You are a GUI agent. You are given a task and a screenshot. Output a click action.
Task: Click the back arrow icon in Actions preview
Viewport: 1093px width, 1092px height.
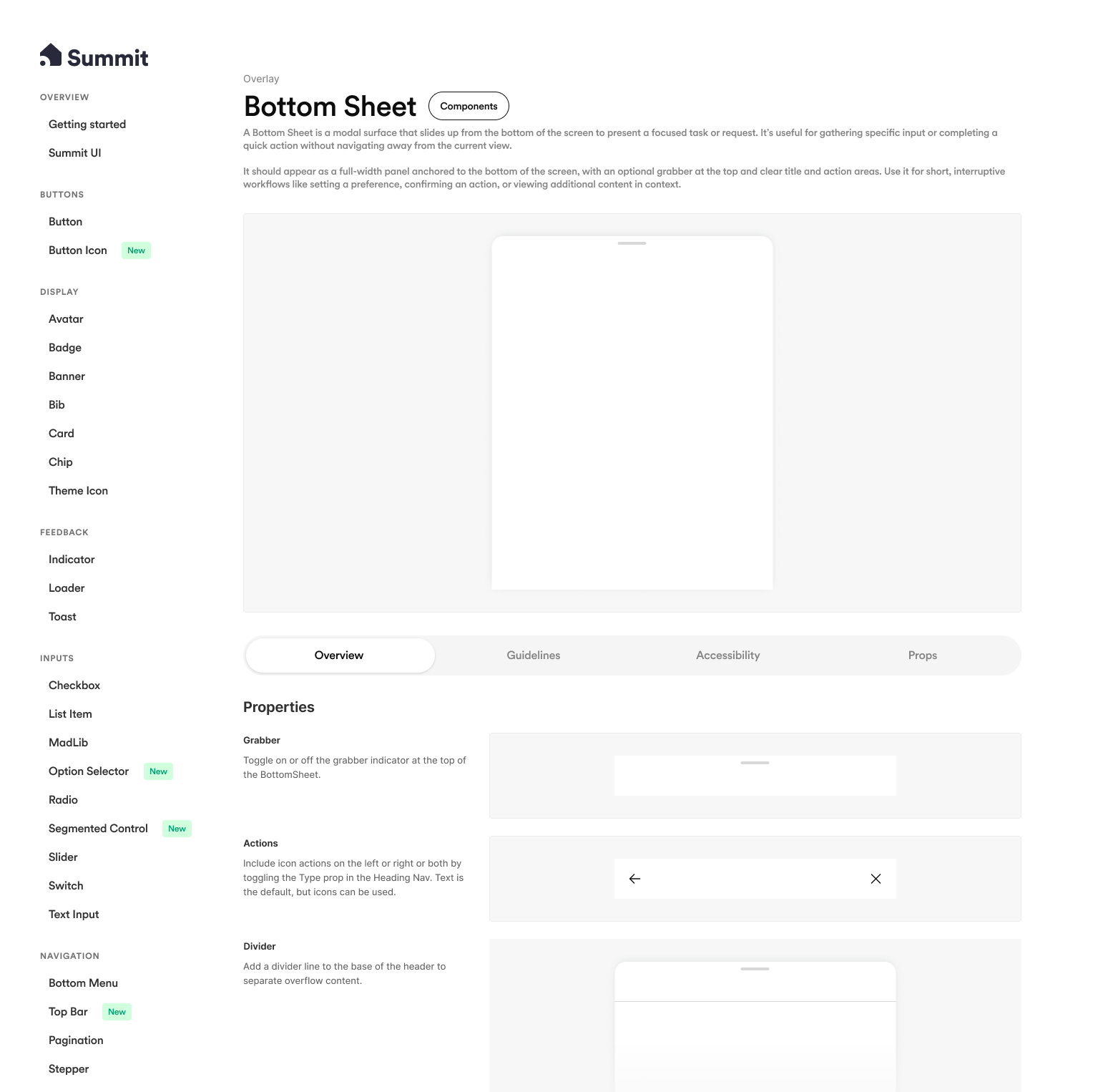pos(634,879)
